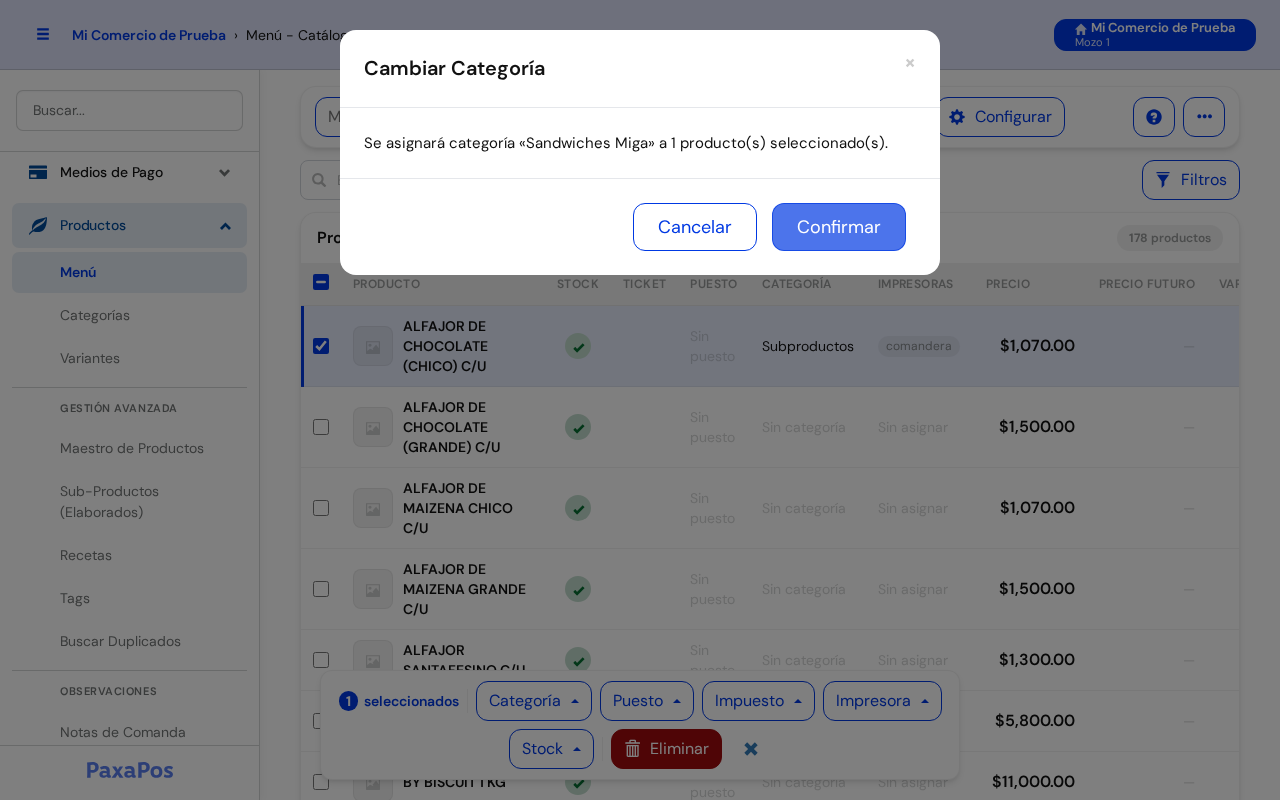Click the Configurar gear button
Screen dimensions: 1280x800
tap(1000, 117)
